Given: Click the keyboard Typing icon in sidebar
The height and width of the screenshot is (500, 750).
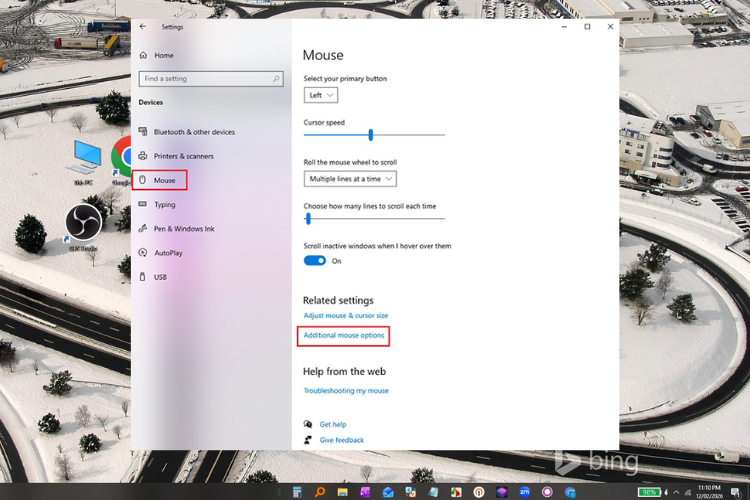Looking at the screenshot, I should coord(143,204).
